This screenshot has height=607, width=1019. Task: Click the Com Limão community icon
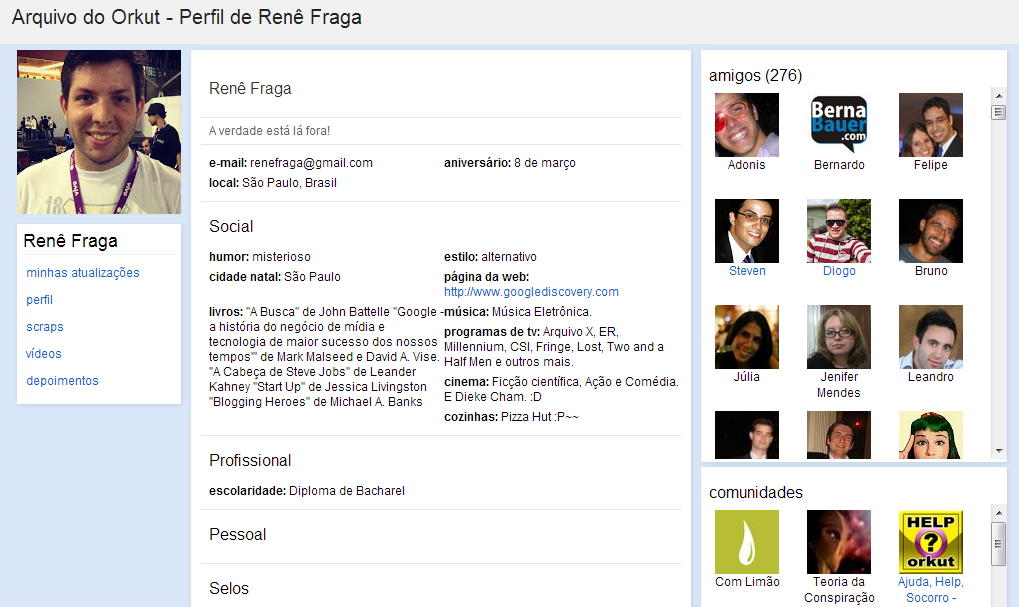pos(746,542)
